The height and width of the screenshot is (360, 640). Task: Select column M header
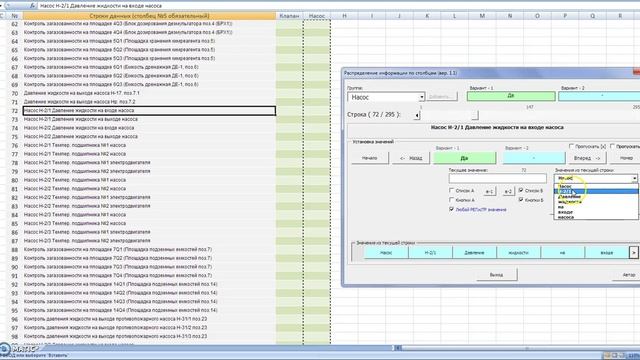[x=482, y=16]
